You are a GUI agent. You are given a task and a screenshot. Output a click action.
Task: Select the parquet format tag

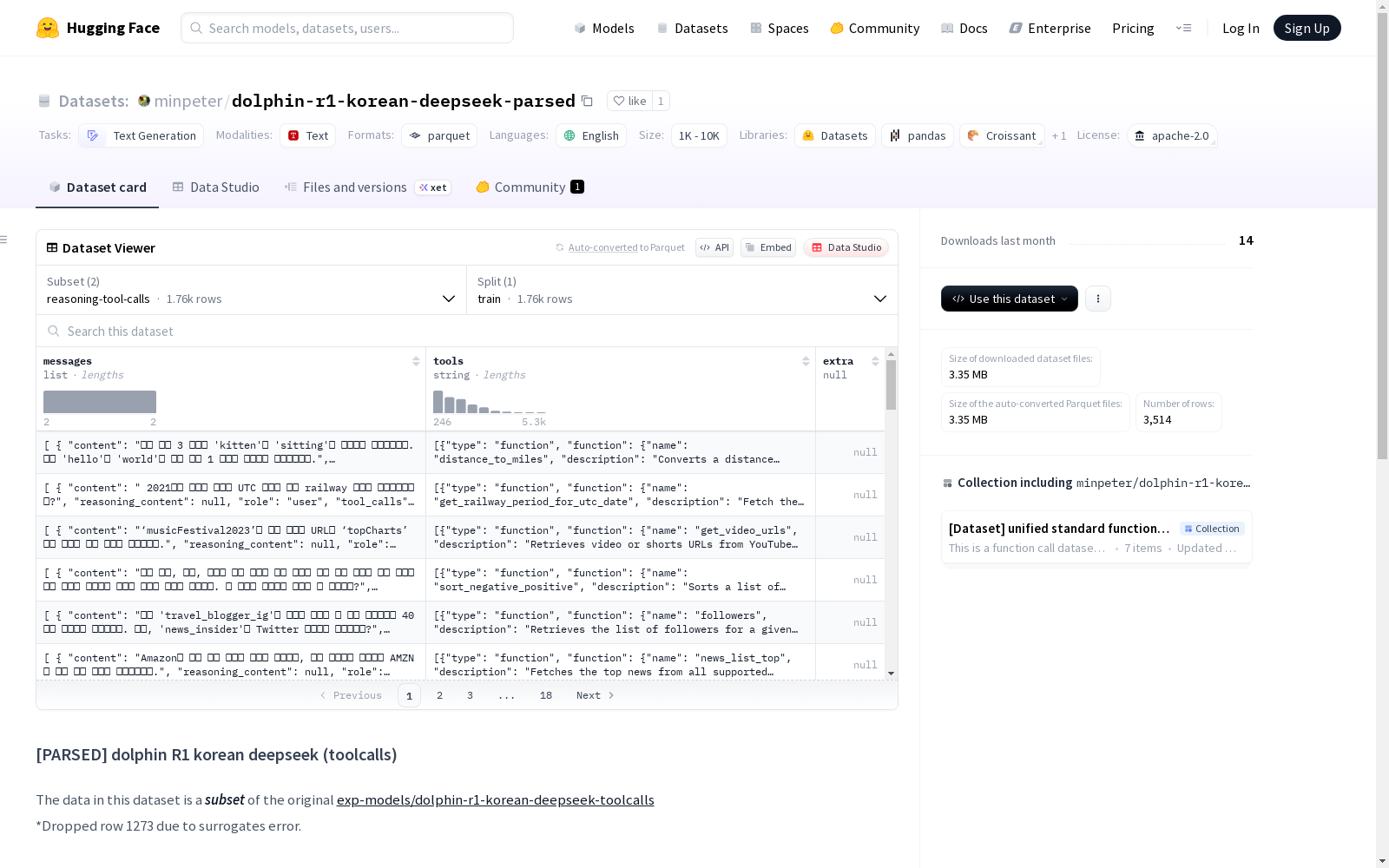tap(439, 135)
